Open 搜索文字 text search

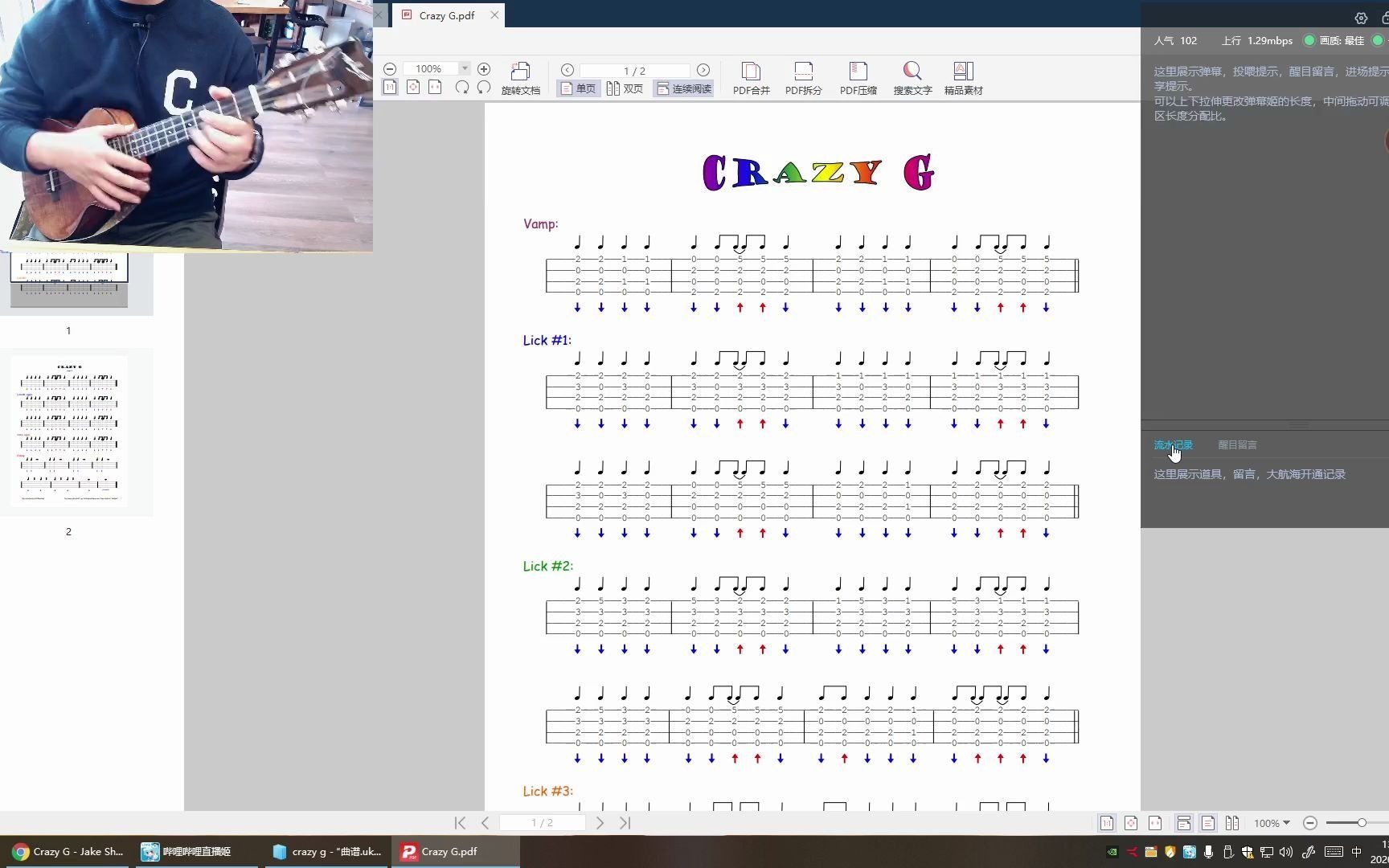click(x=912, y=79)
